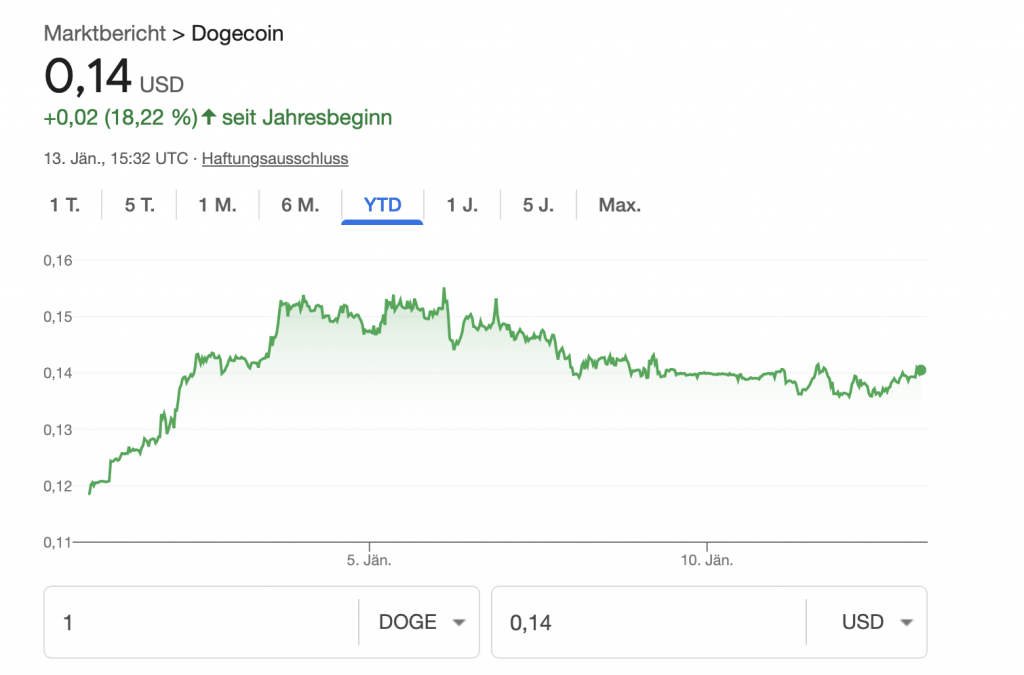Select the 1 T. time range tab
The image size is (1024, 675).
pyautogui.click(x=64, y=205)
